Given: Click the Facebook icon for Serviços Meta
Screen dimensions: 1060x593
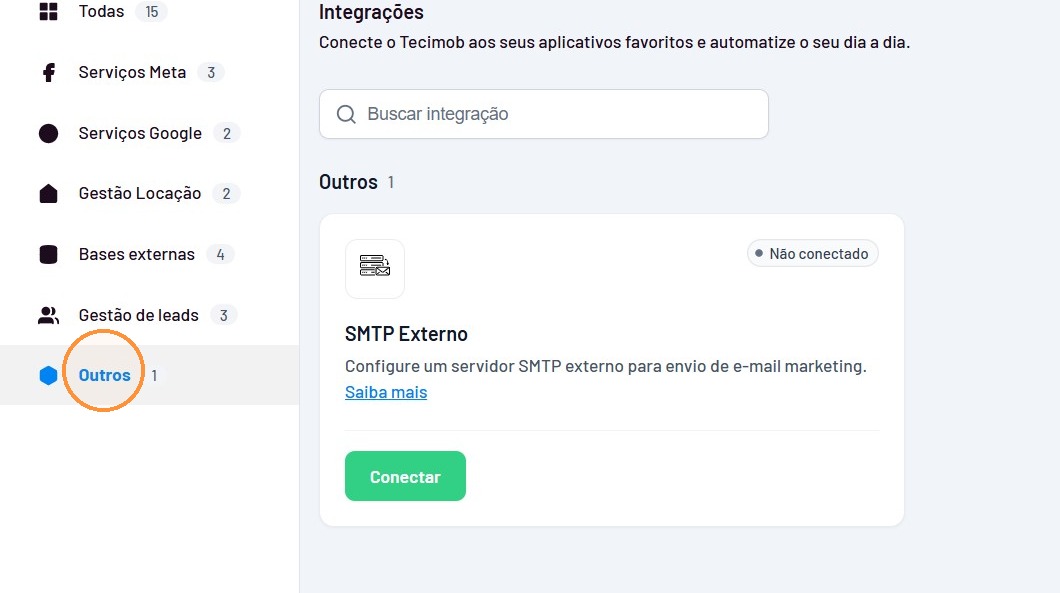Looking at the screenshot, I should click(x=49, y=72).
